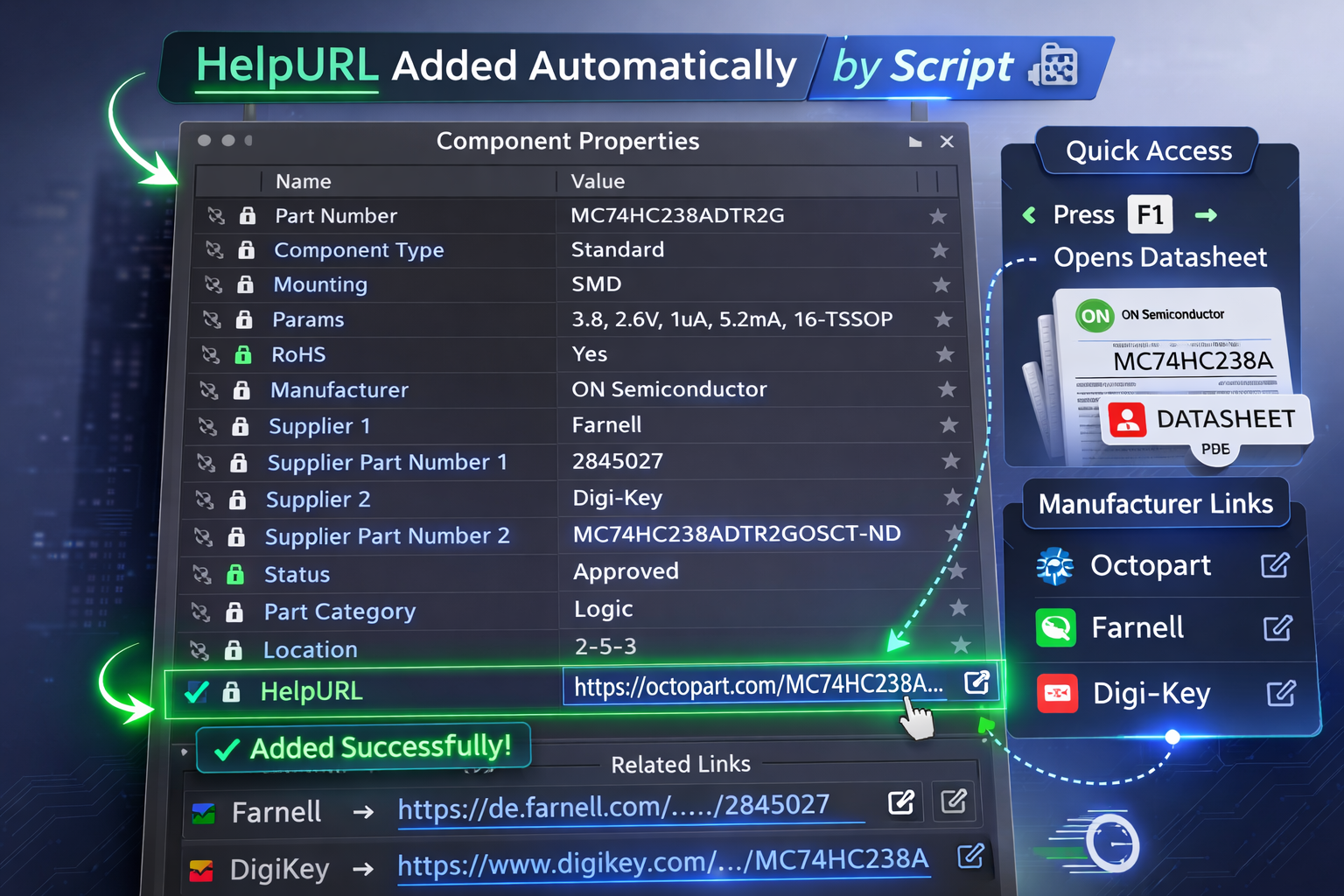Screen dimensions: 1344x896
Task: Toggle the lock icon for Part Number
Action: (248, 215)
